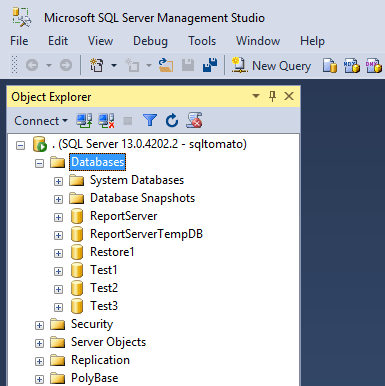Click the server database cylinder icon
385x386 pixels.
pyautogui.click(x=40, y=144)
